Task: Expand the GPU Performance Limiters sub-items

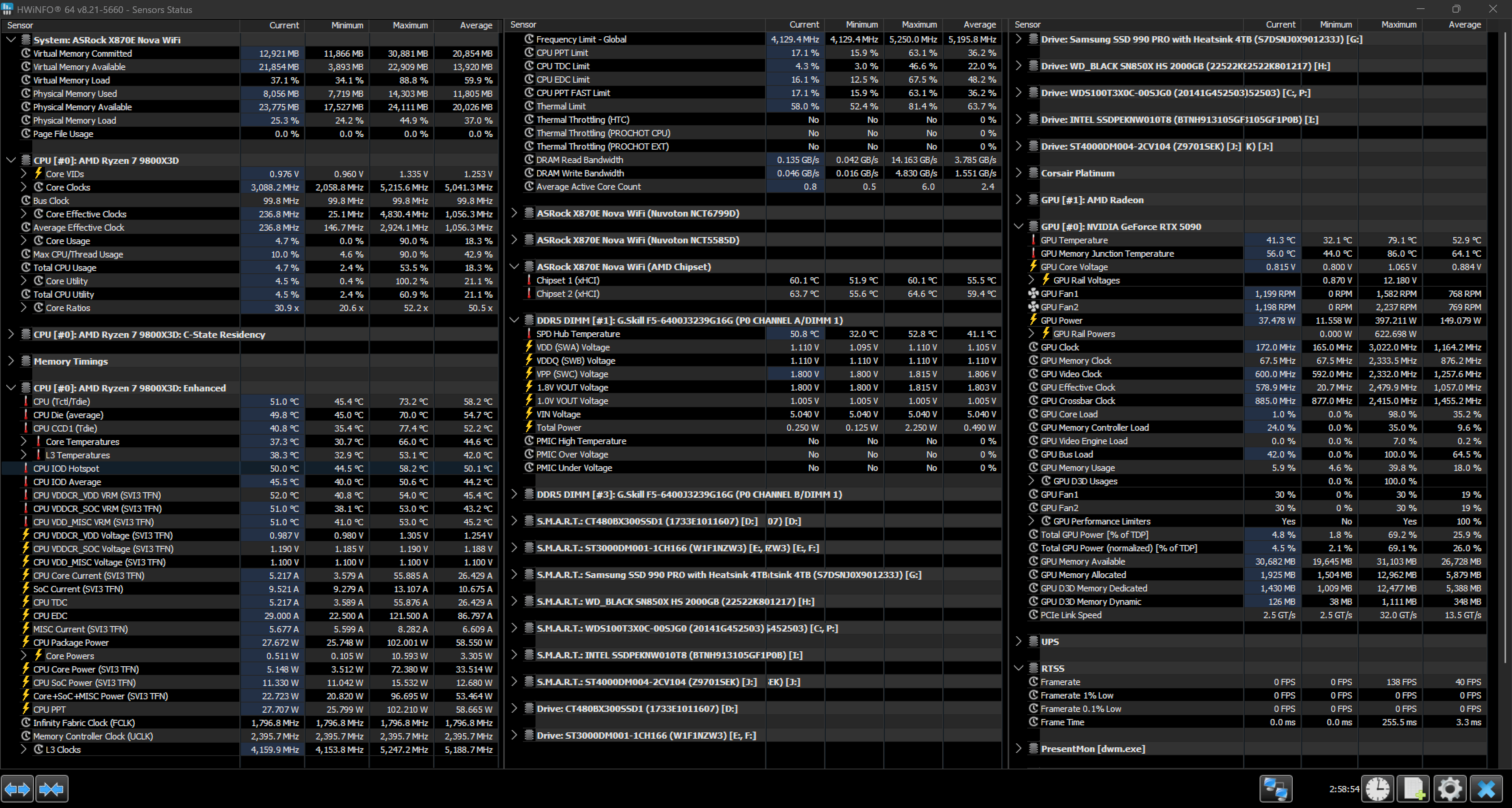Action: pyautogui.click(x=1031, y=521)
